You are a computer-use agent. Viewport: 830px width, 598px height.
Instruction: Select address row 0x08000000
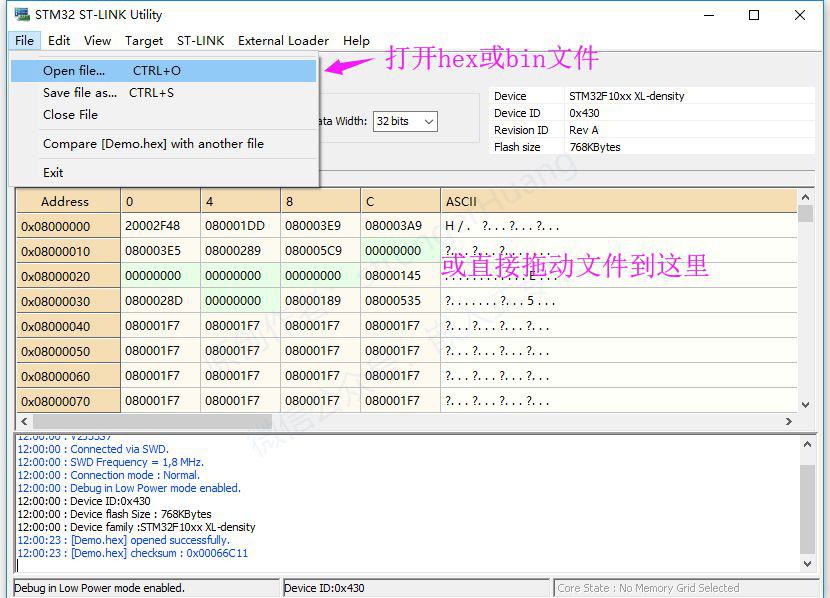(x=68, y=226)
